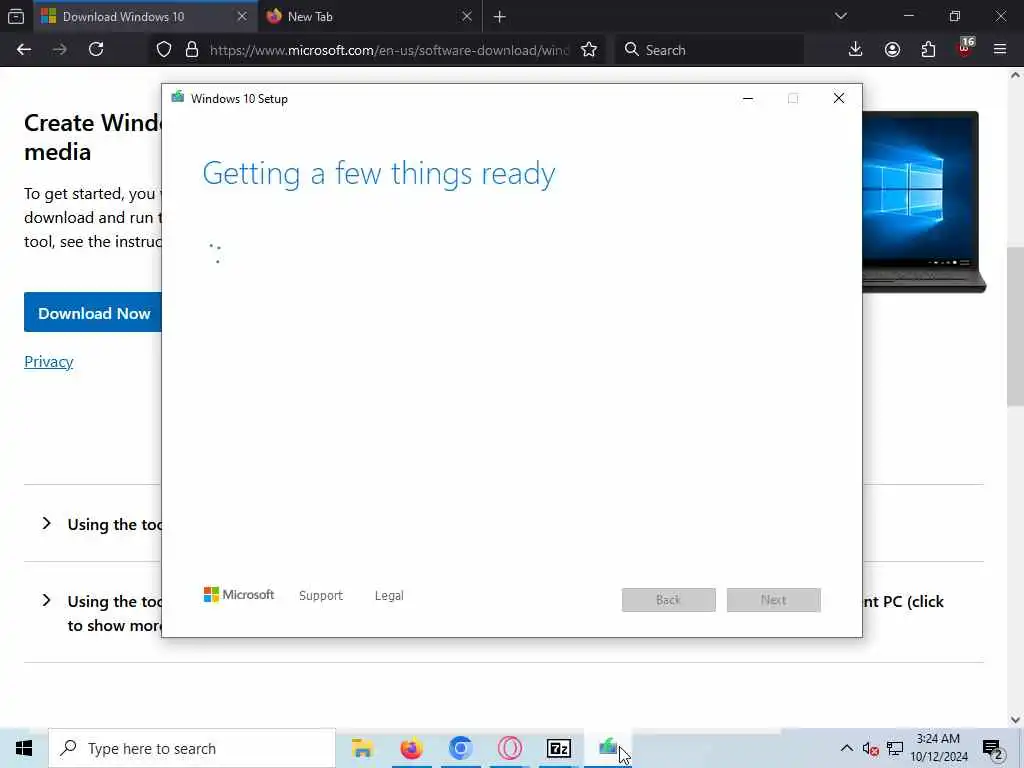Click the Microsoft logo in Setup footer

pos(239,594)
